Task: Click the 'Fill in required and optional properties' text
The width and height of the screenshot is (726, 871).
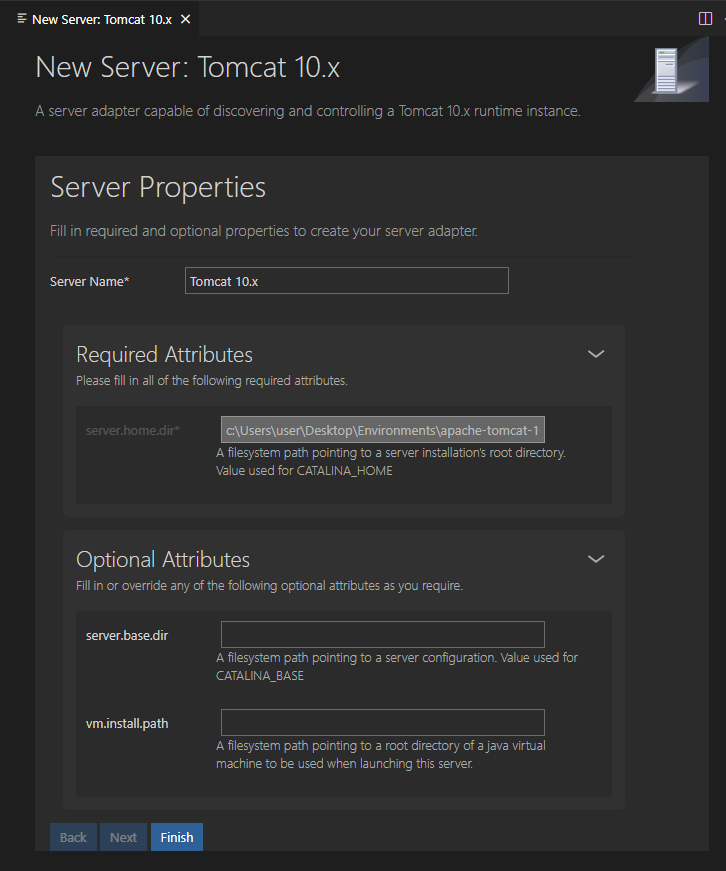Action: coord(264,231)
